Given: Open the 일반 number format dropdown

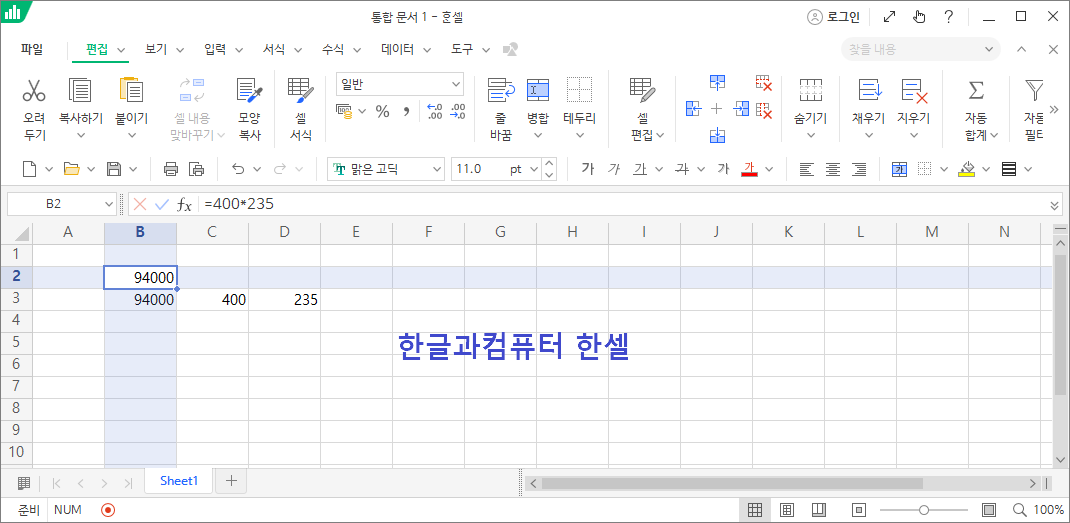Looking at the screenshot, I should 456,85.
